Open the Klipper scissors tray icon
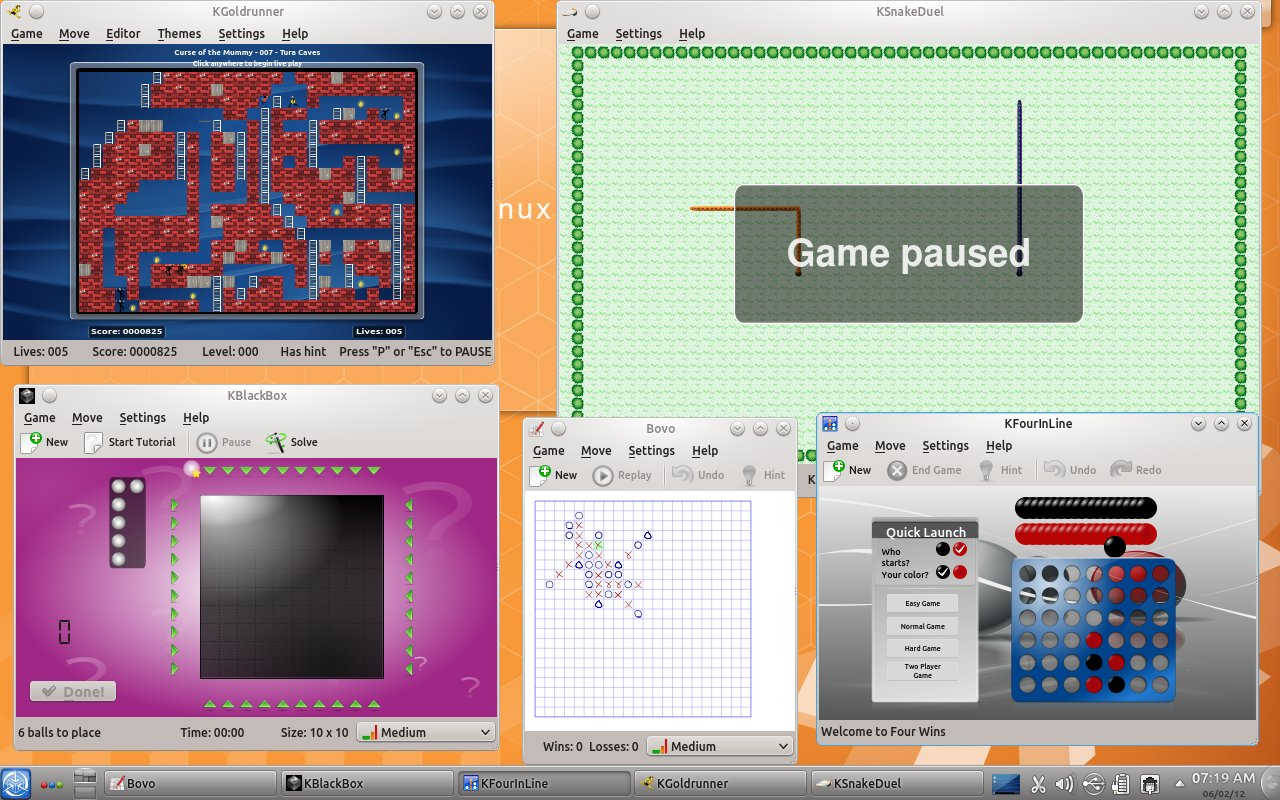Image resolution: width=1280 pixels, height=800 pixels. coord(1038,784)
